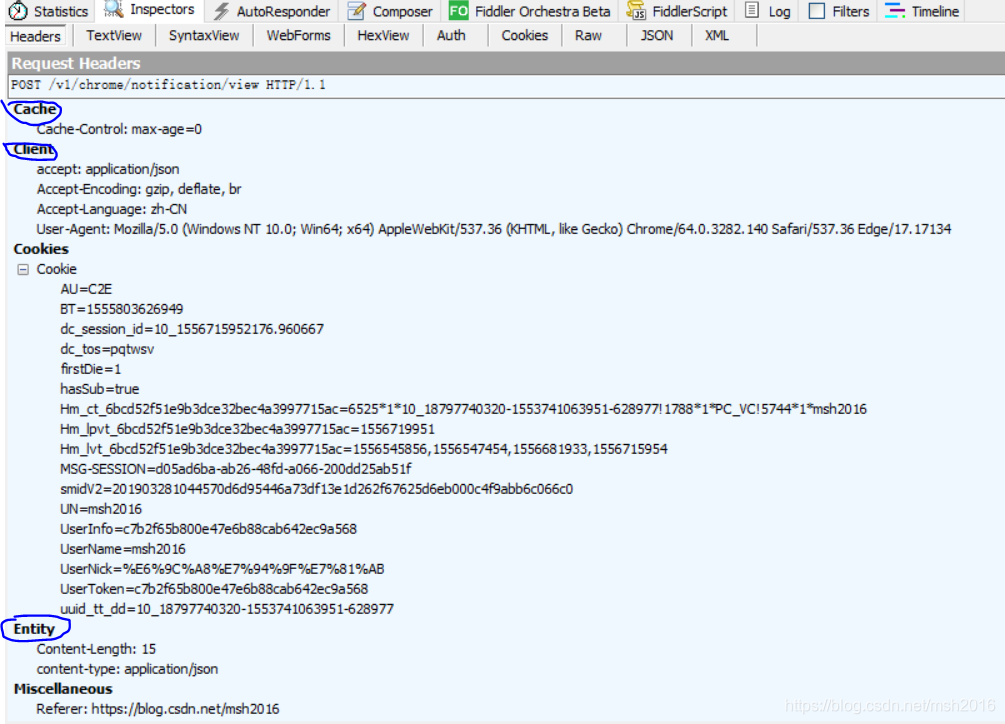This screenshot has width=1005, height=724.
Task: Collapse the Cookie tree node
Action: pos(23,270)
